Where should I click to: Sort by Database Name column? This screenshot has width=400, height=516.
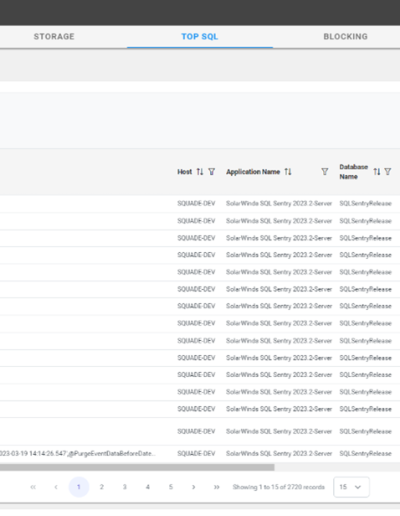[377, 172]
